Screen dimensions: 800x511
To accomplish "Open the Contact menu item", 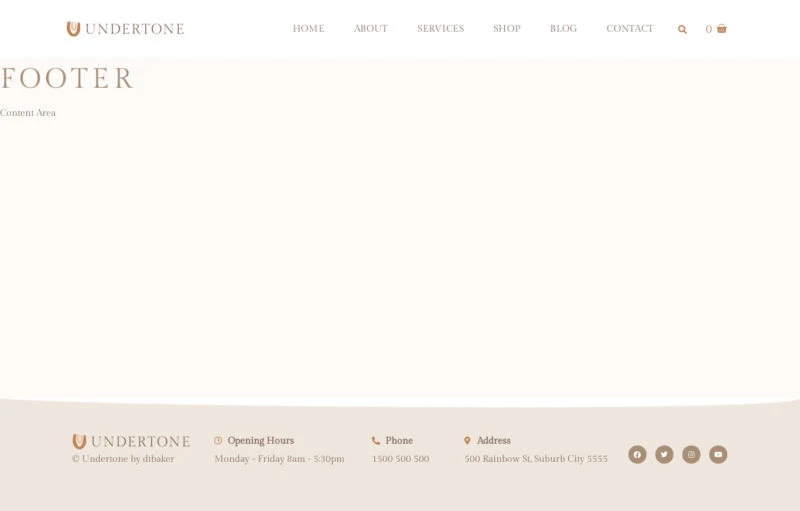I will point(630,29).
